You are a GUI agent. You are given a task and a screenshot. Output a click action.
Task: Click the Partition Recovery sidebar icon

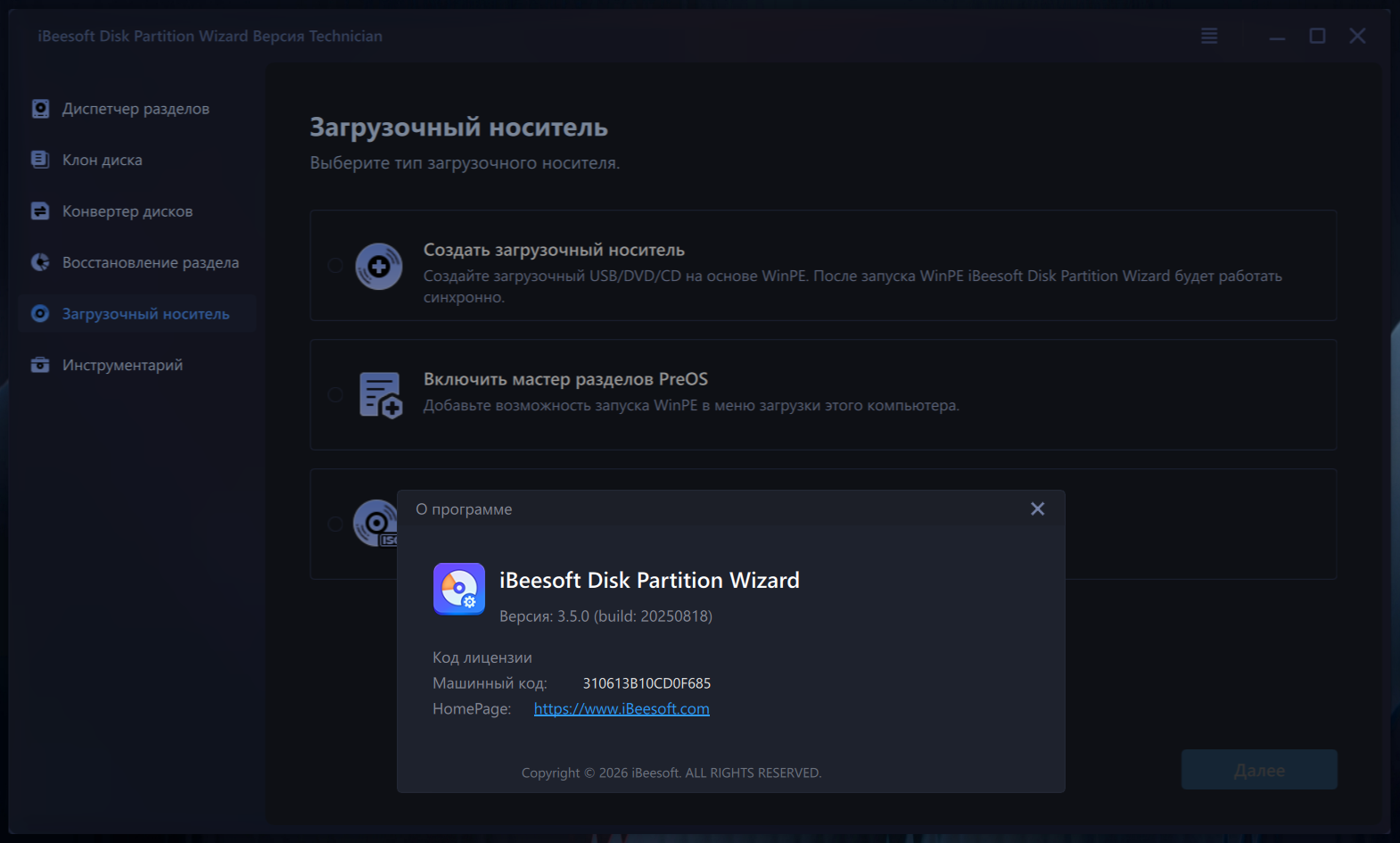(x=40, y=262)
